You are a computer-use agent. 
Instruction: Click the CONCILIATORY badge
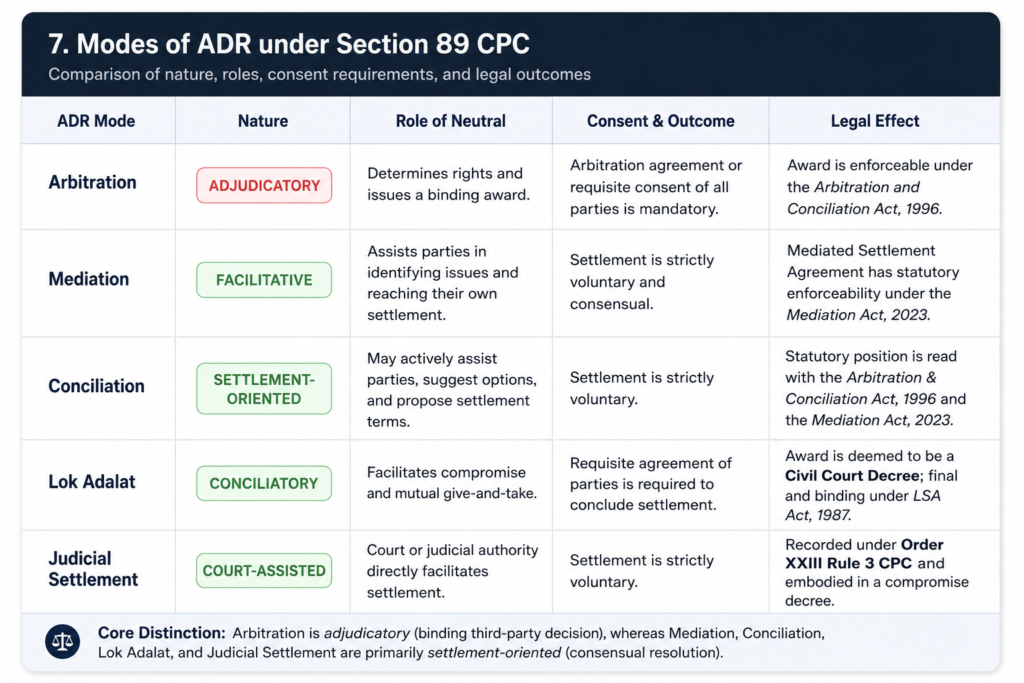tap(264, 483)
